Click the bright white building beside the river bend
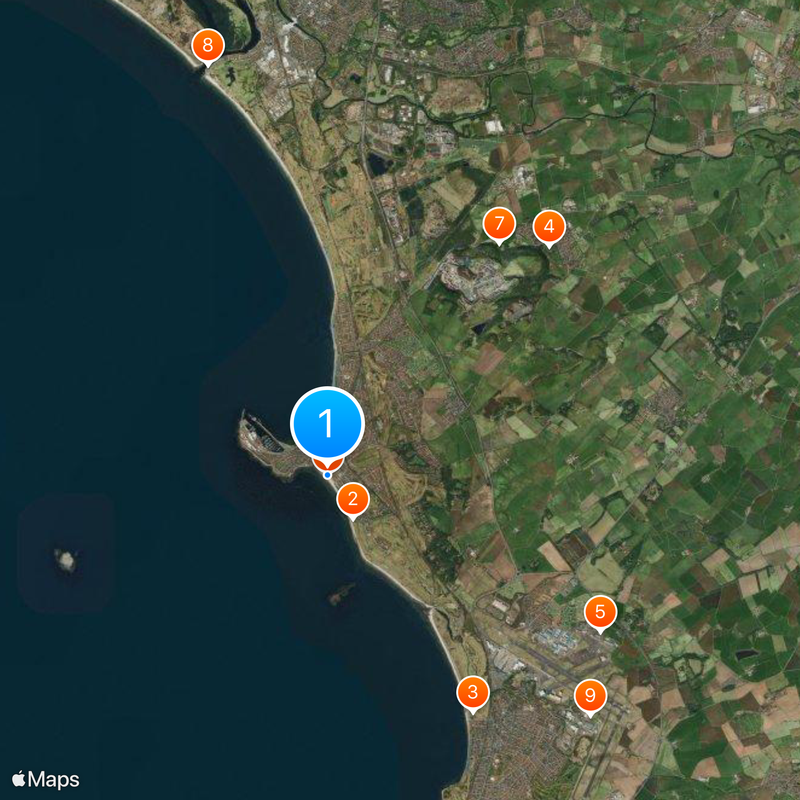 point(494,126)
